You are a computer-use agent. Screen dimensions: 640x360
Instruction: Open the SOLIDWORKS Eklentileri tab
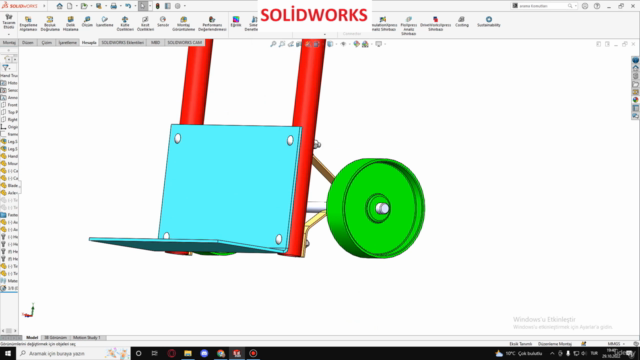[122, 42]
